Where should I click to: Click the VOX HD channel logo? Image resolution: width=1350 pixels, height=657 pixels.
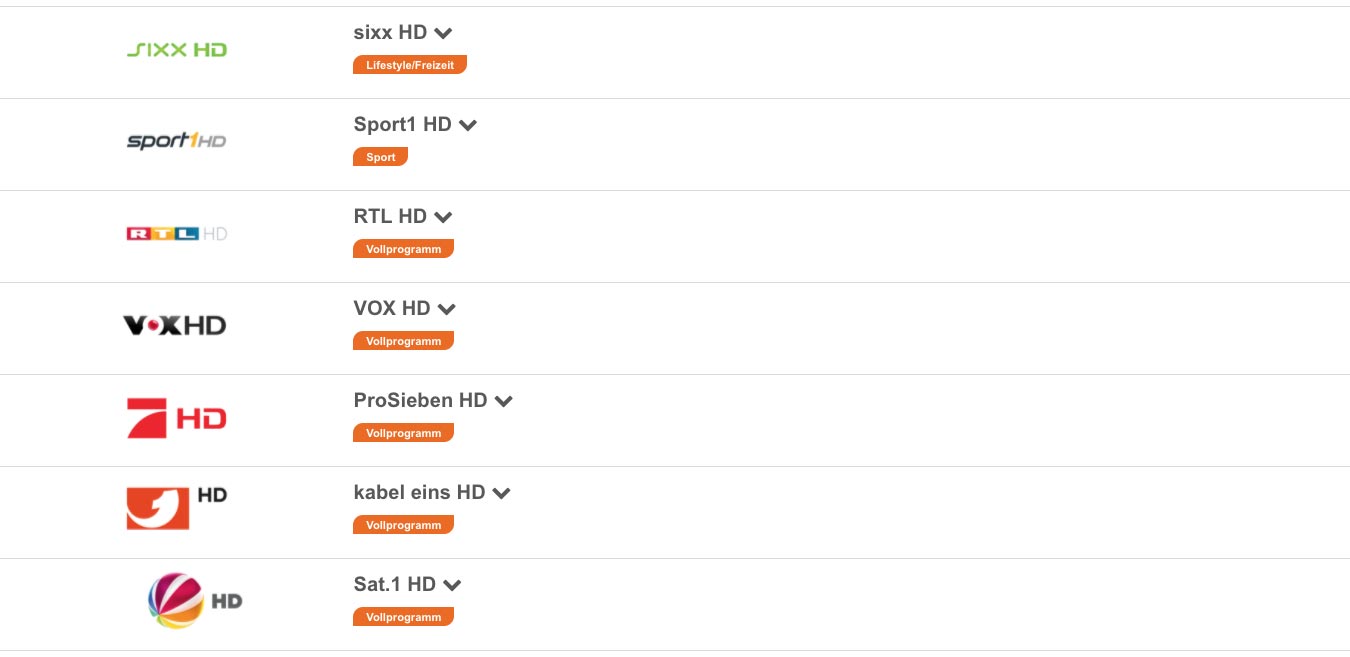175,325
